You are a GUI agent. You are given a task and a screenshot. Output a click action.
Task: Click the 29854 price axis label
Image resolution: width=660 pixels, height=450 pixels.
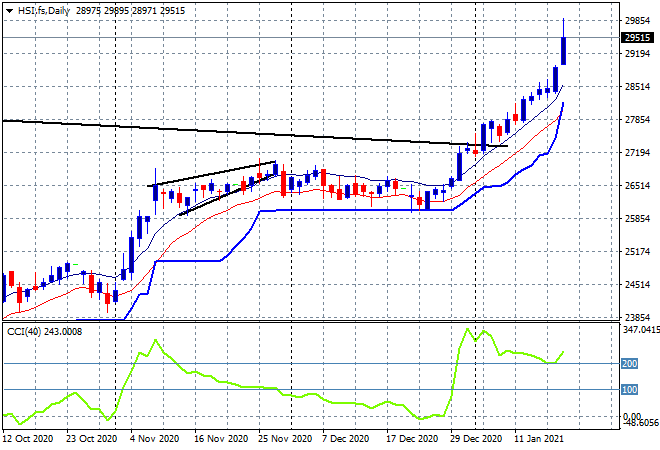point(637,21)
